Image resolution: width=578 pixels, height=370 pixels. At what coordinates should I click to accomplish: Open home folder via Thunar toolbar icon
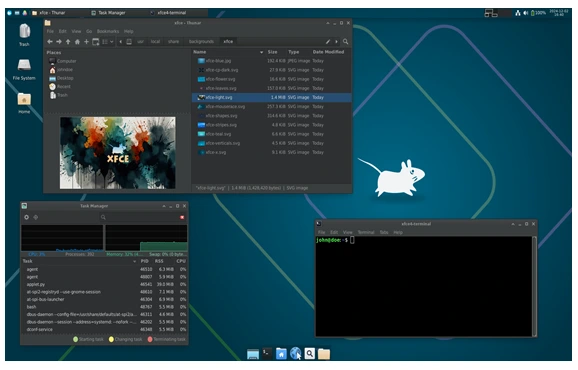77,42
